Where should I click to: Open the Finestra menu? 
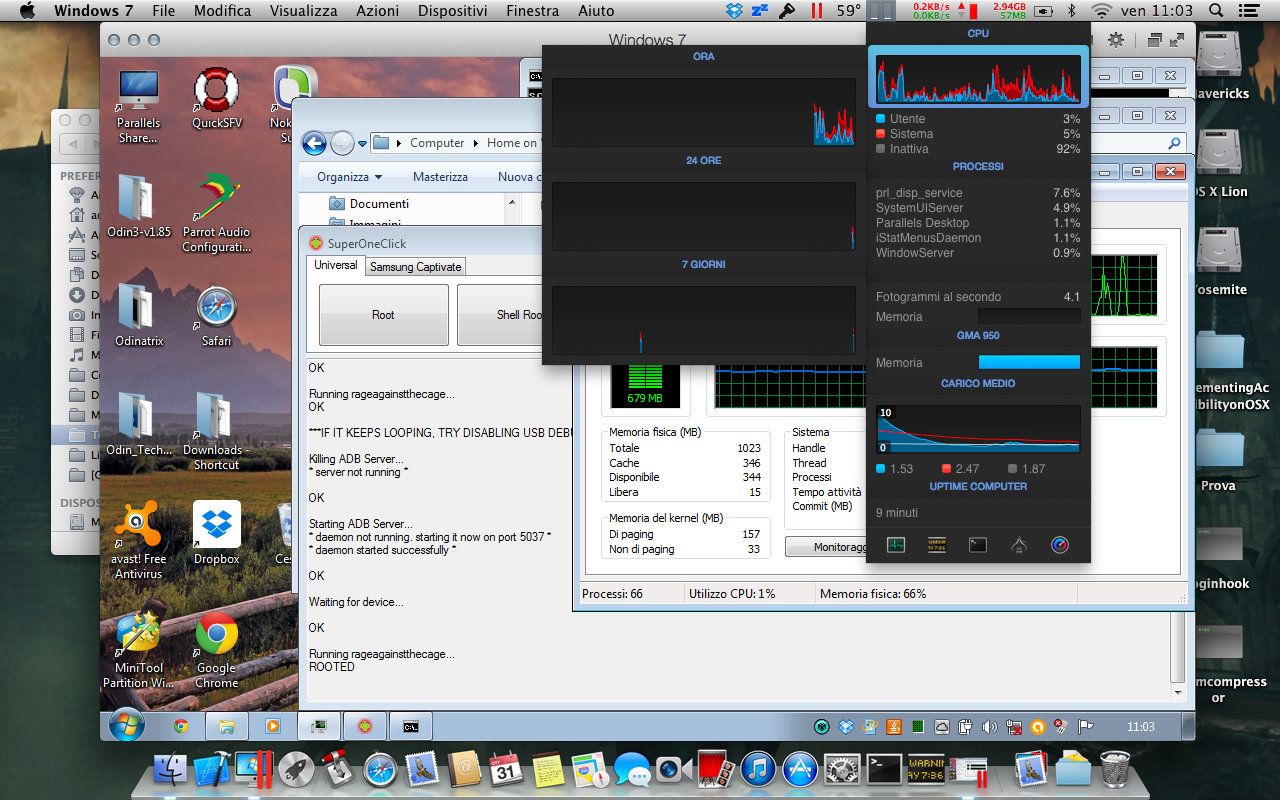(x=532, y=11)
